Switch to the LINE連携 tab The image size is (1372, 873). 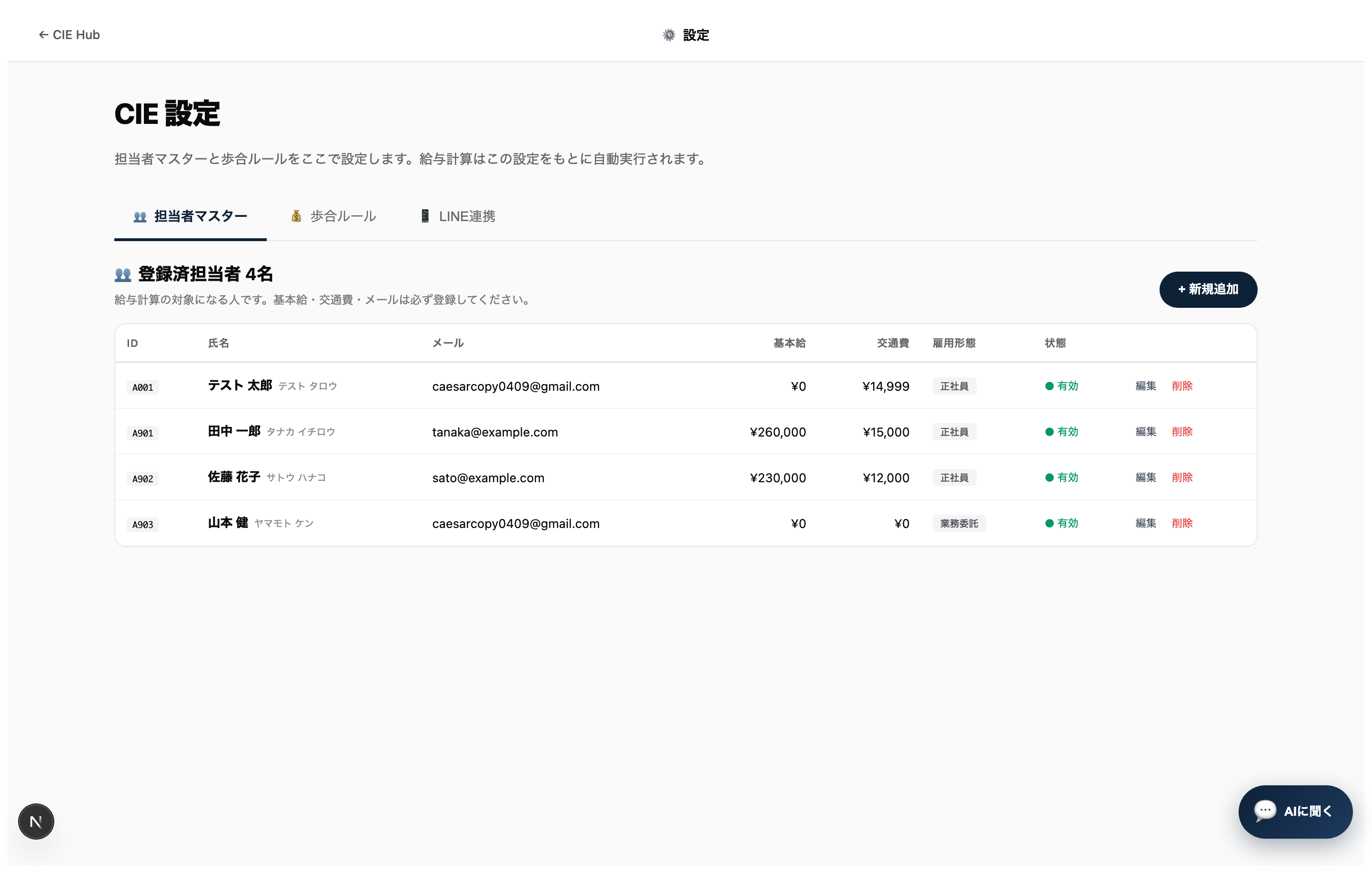[457, 216]
